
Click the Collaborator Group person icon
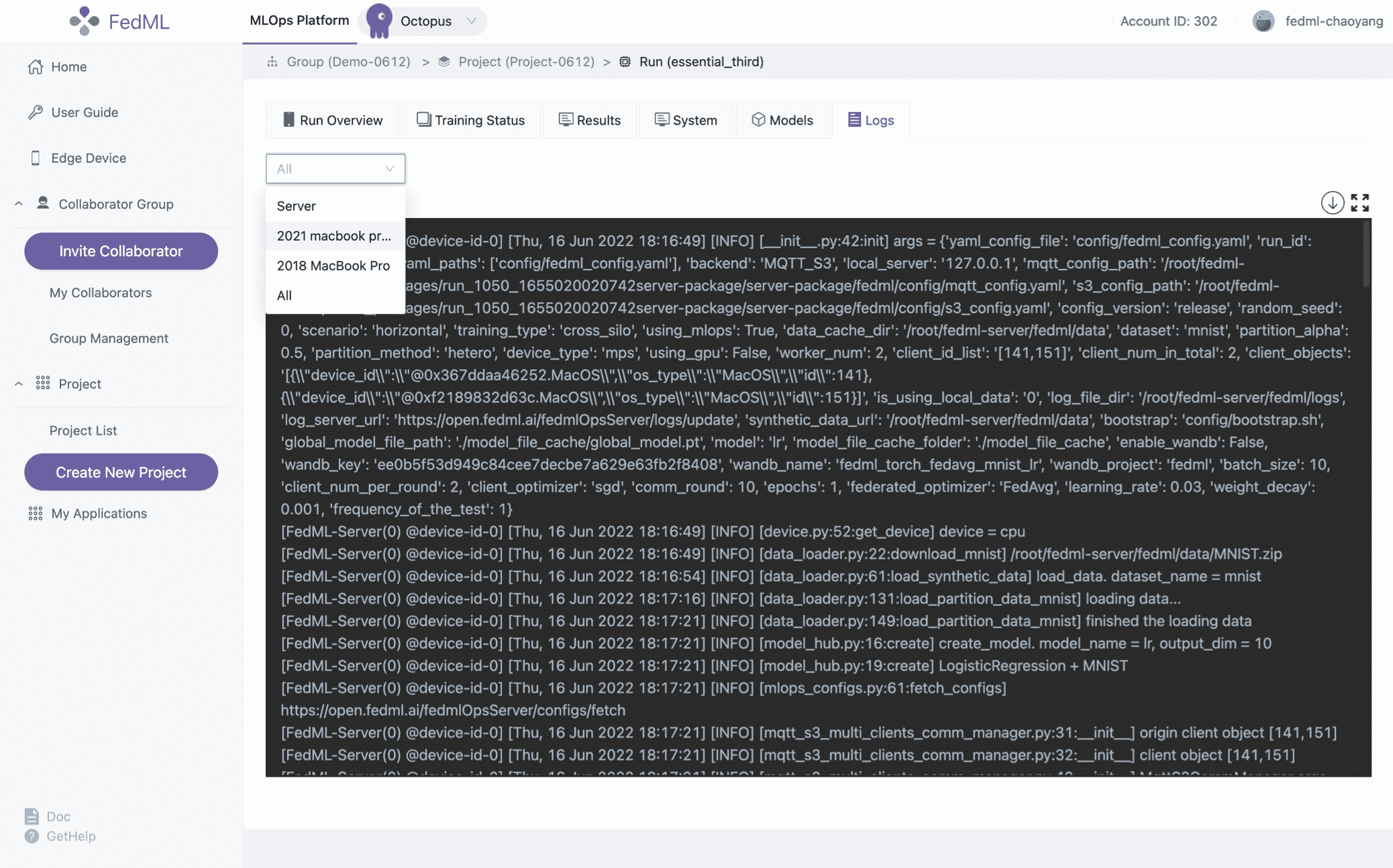point(43,203)
